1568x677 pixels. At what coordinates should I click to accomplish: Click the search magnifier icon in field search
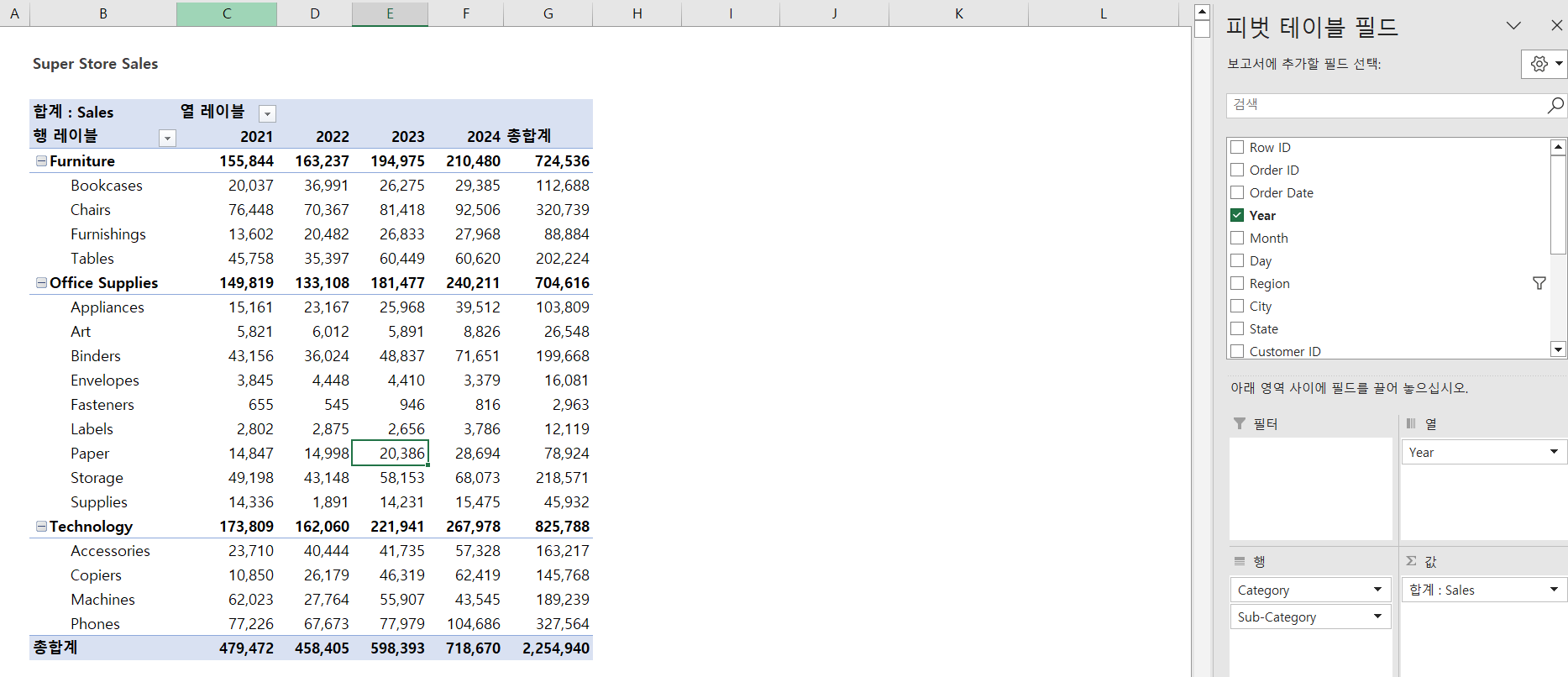pyautogui.click(x=1555, y=105)
